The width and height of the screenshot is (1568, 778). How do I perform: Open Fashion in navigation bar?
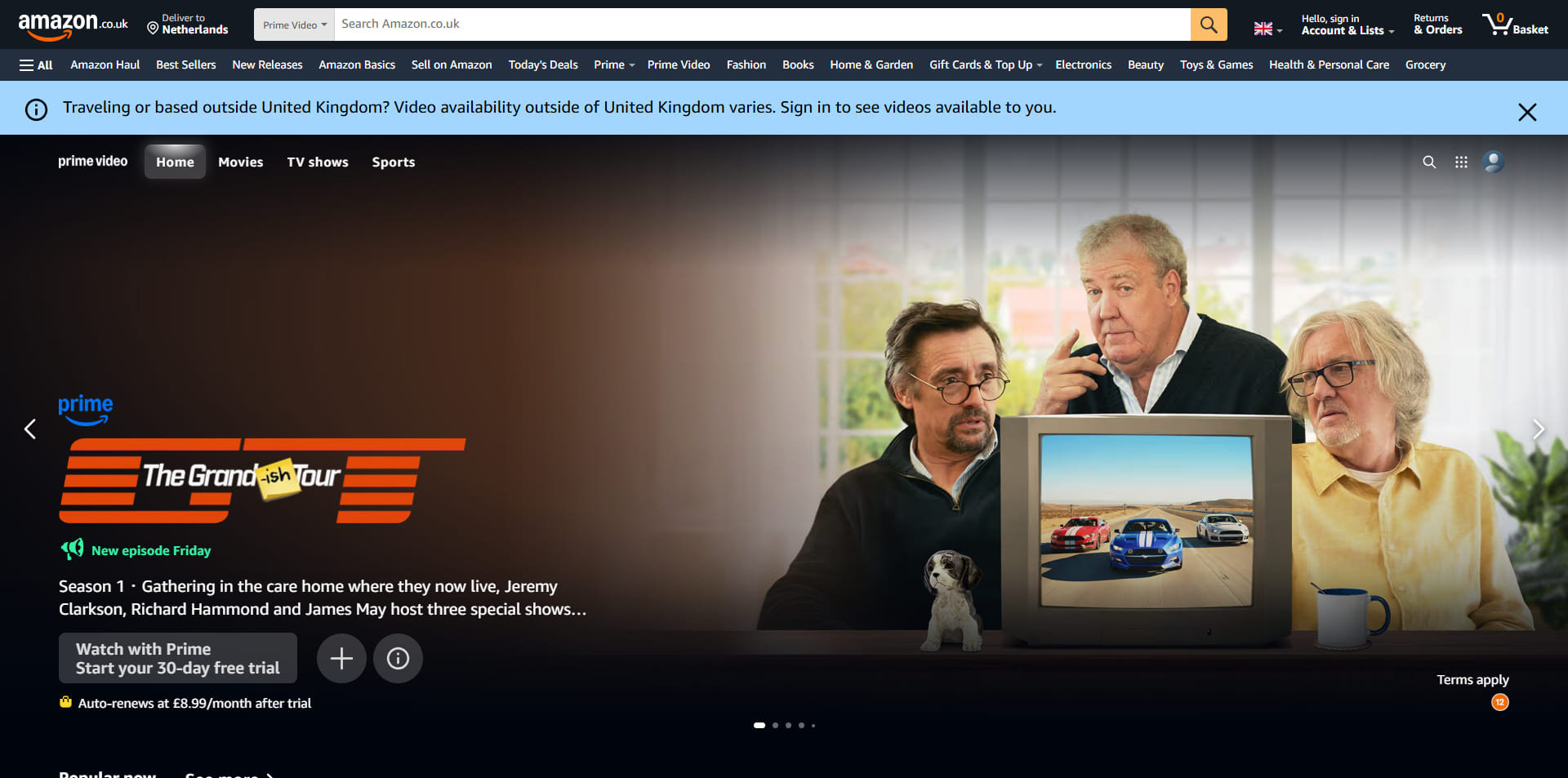pyautogui.click(x=746, y=64)
